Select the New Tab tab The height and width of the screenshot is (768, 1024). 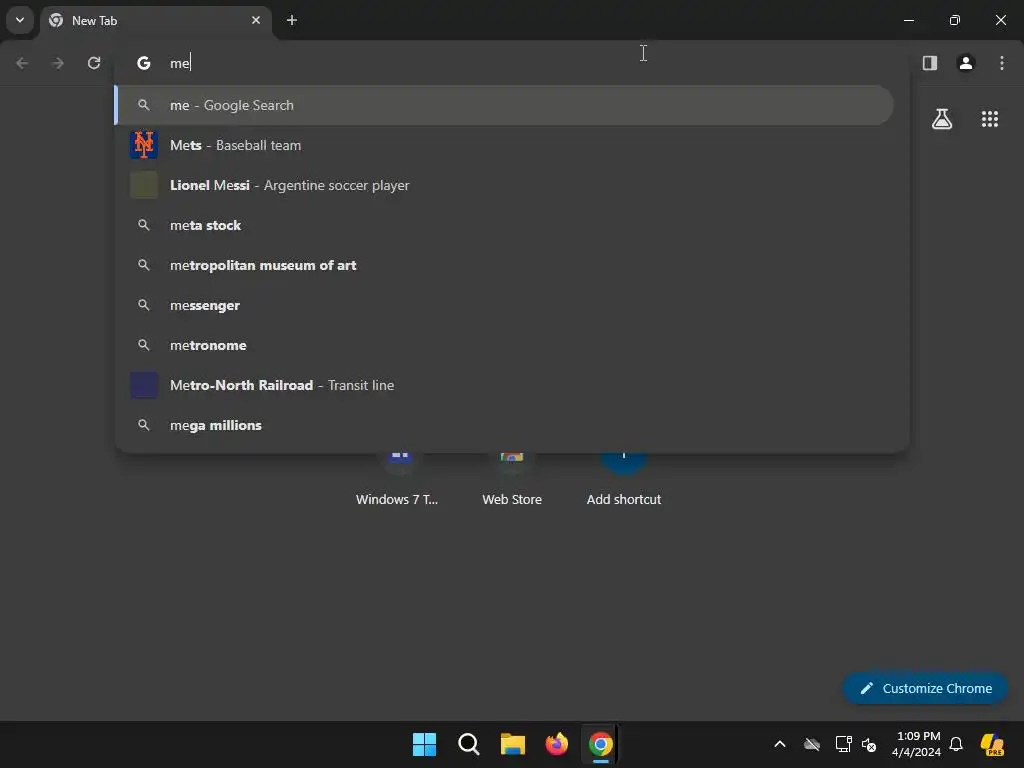(x=156, y=21)
